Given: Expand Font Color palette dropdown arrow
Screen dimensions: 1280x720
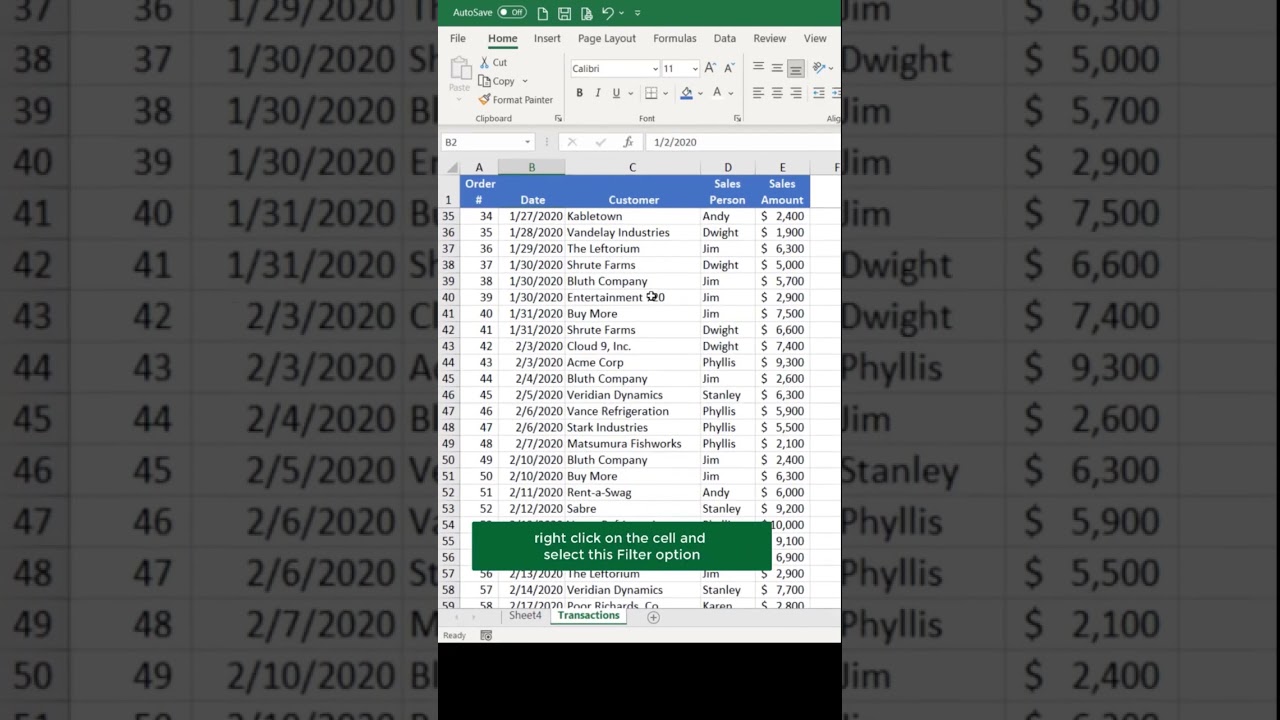Looking at the screenshot, I should 731,93.
